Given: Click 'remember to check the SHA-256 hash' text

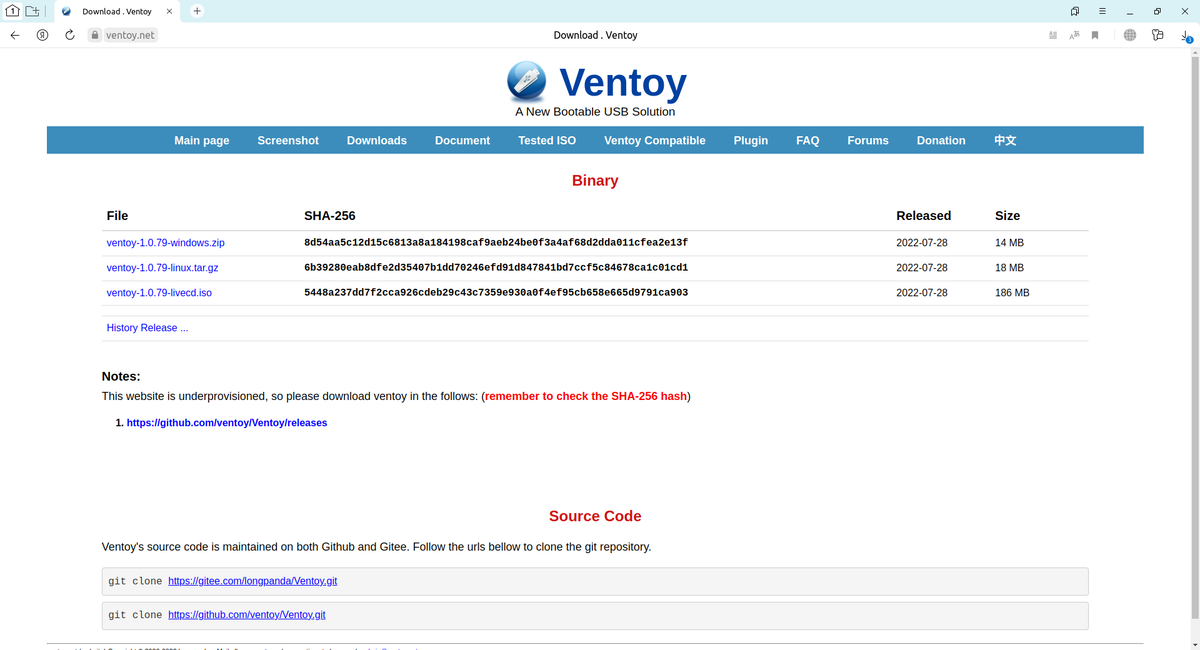Looking at the screenshot, I should coord(586,397).
